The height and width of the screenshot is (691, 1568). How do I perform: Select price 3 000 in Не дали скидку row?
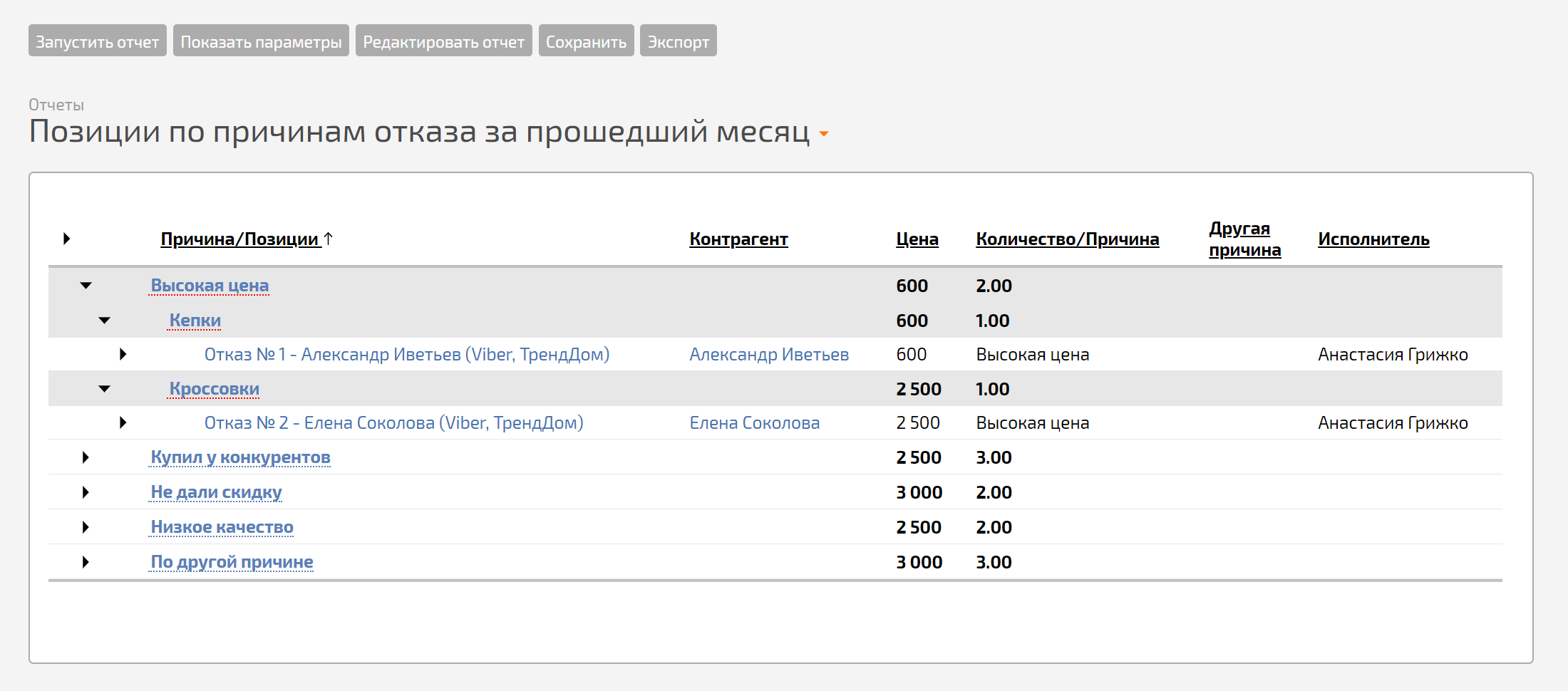pos(919,492)
